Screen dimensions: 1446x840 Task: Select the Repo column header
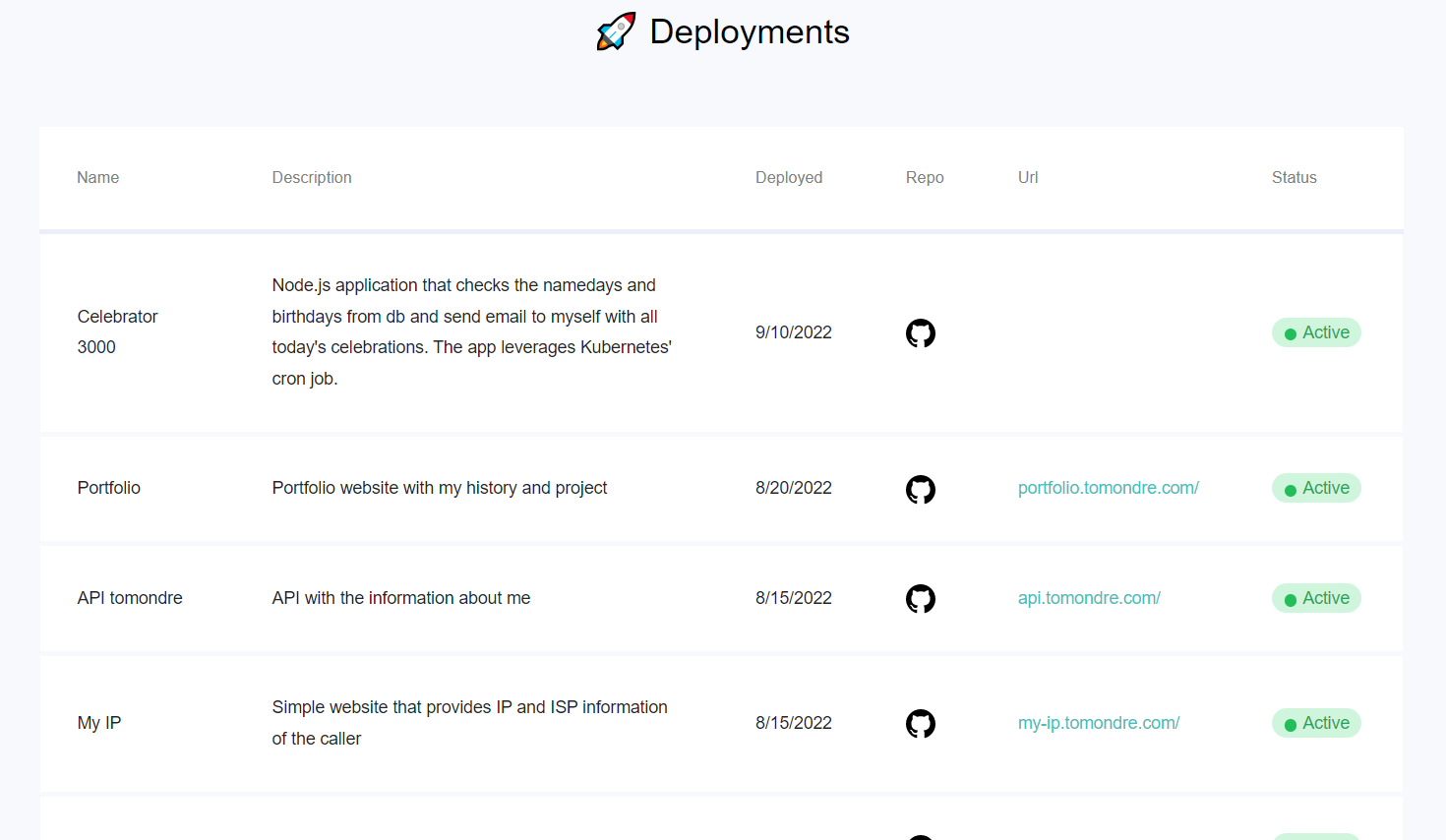point(925,177)
